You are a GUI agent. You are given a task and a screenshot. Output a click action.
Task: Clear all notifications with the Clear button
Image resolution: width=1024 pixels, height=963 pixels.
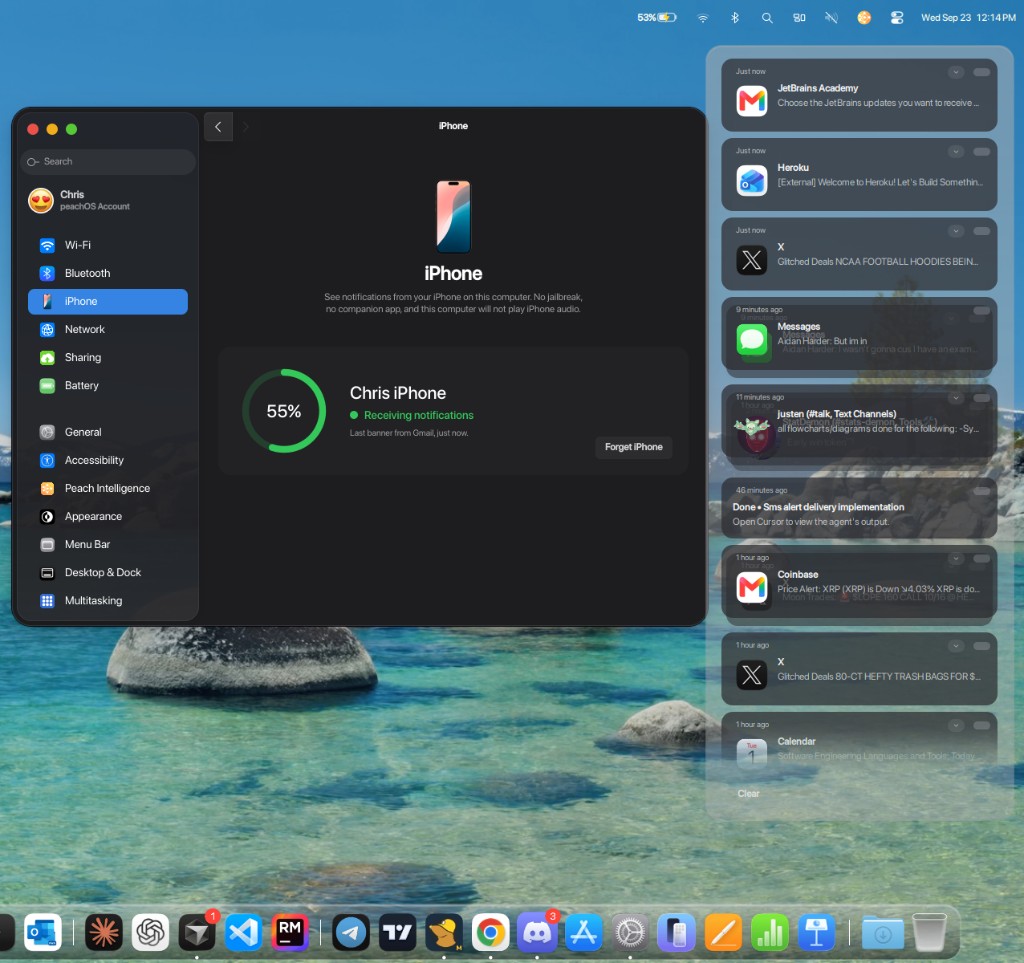(748, 794)
